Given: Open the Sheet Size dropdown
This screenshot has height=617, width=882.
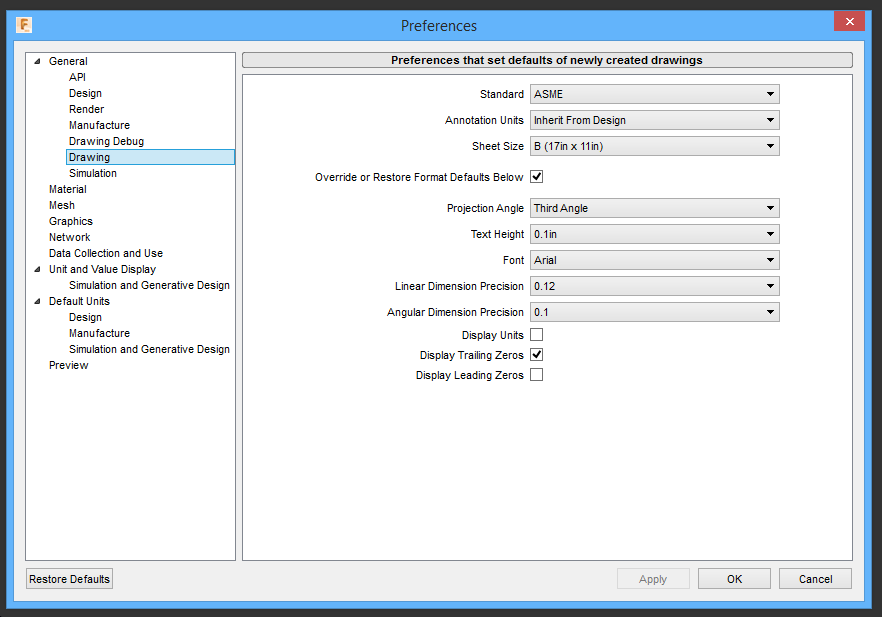Looking at the screenshot, I should pos(655,146).
